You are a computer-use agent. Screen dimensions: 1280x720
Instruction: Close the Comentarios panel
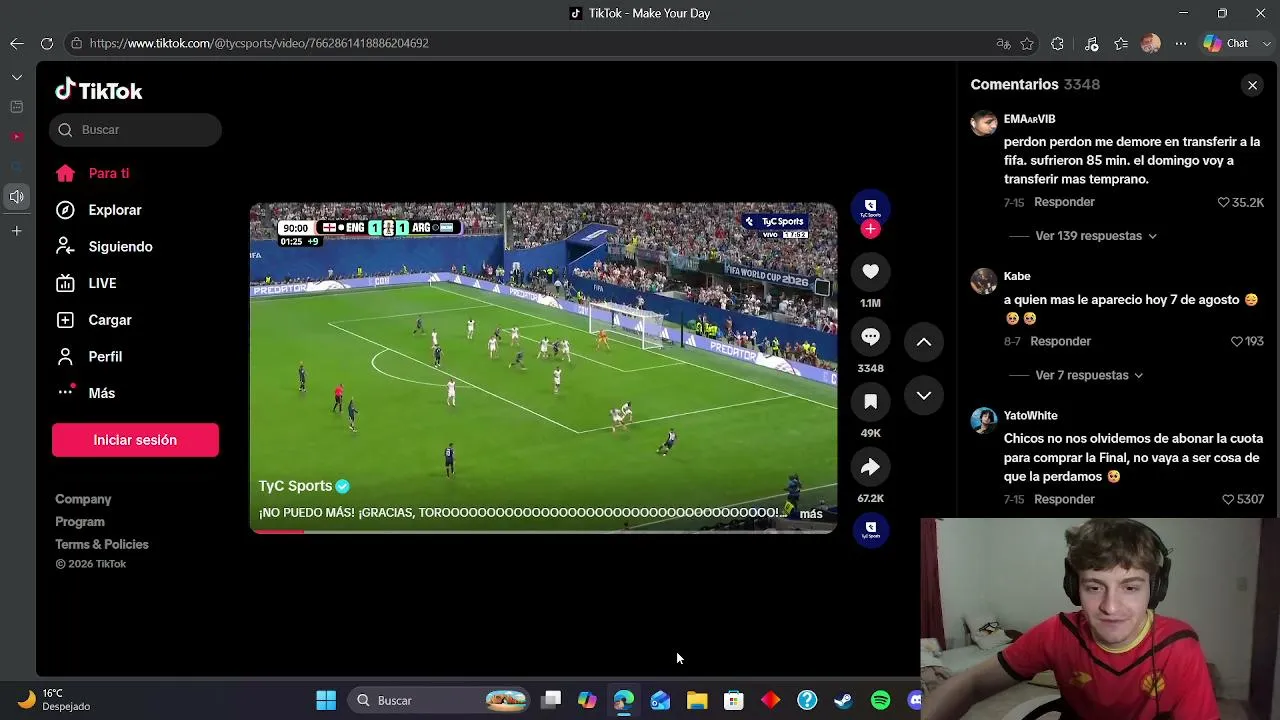[1252, 85]
